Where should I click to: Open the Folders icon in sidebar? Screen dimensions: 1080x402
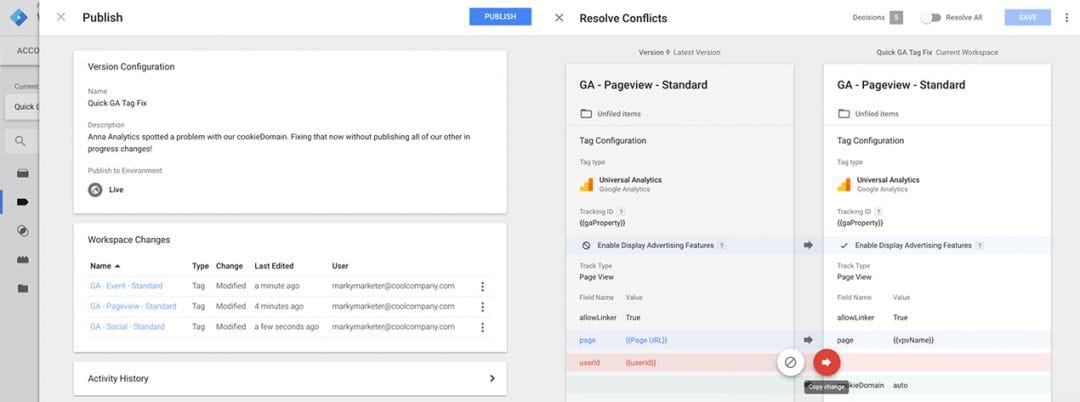[23, 288]
